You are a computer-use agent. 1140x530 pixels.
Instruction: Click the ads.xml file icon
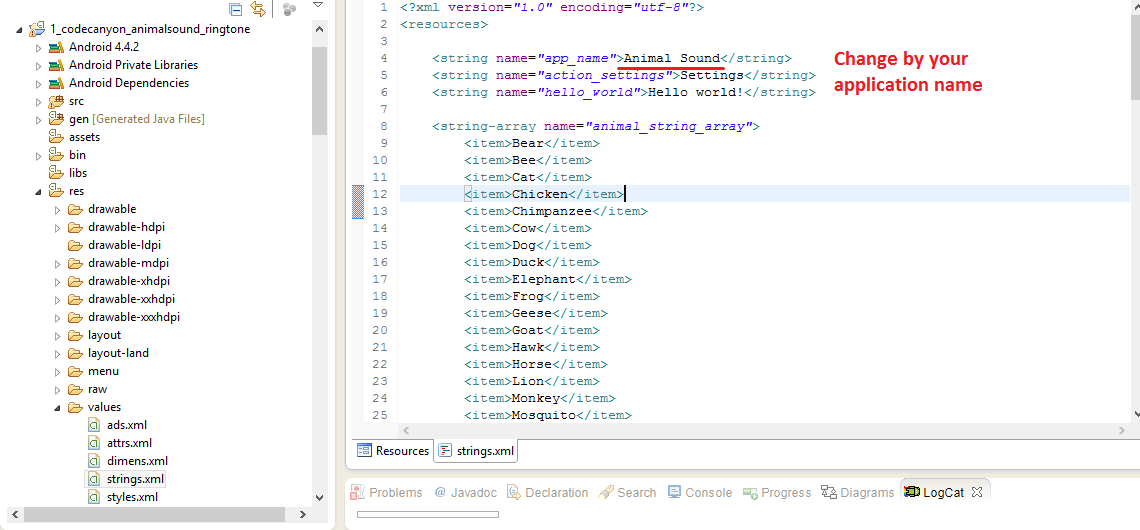click(x=93, y=425)
